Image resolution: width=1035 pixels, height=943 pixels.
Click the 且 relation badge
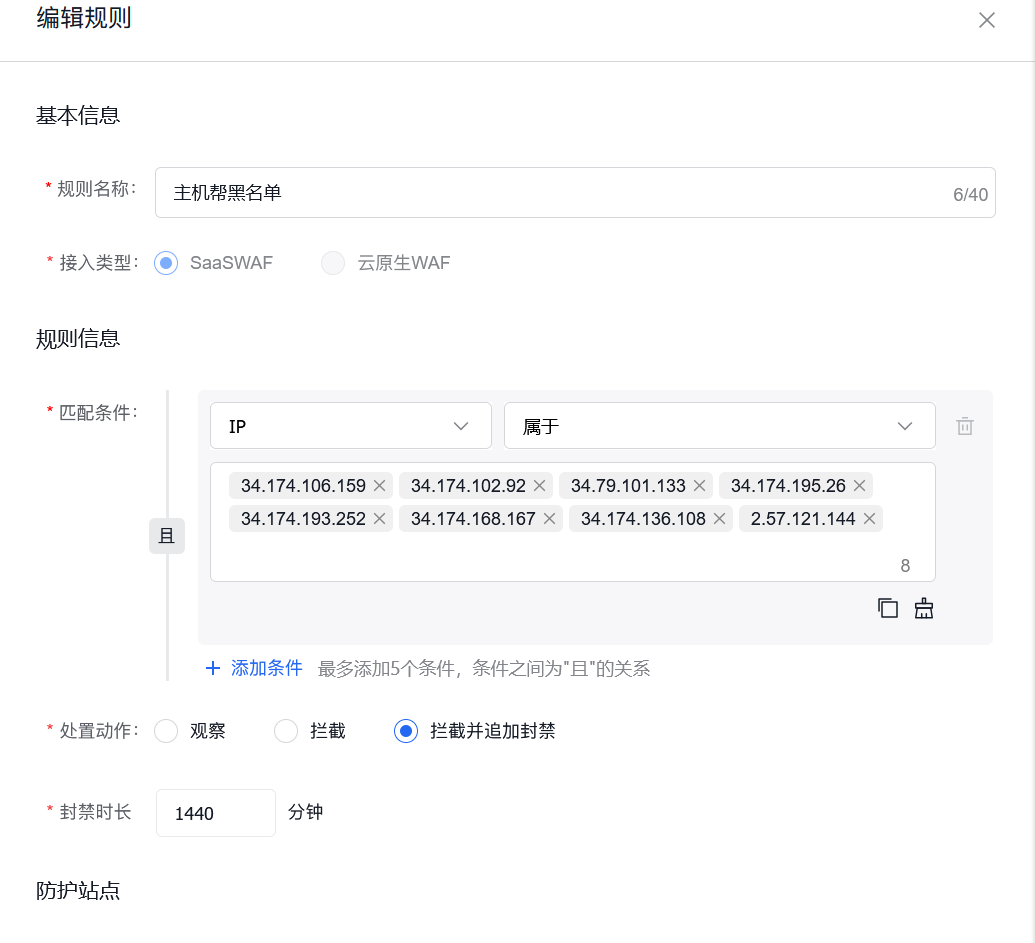tap(166, 536)
